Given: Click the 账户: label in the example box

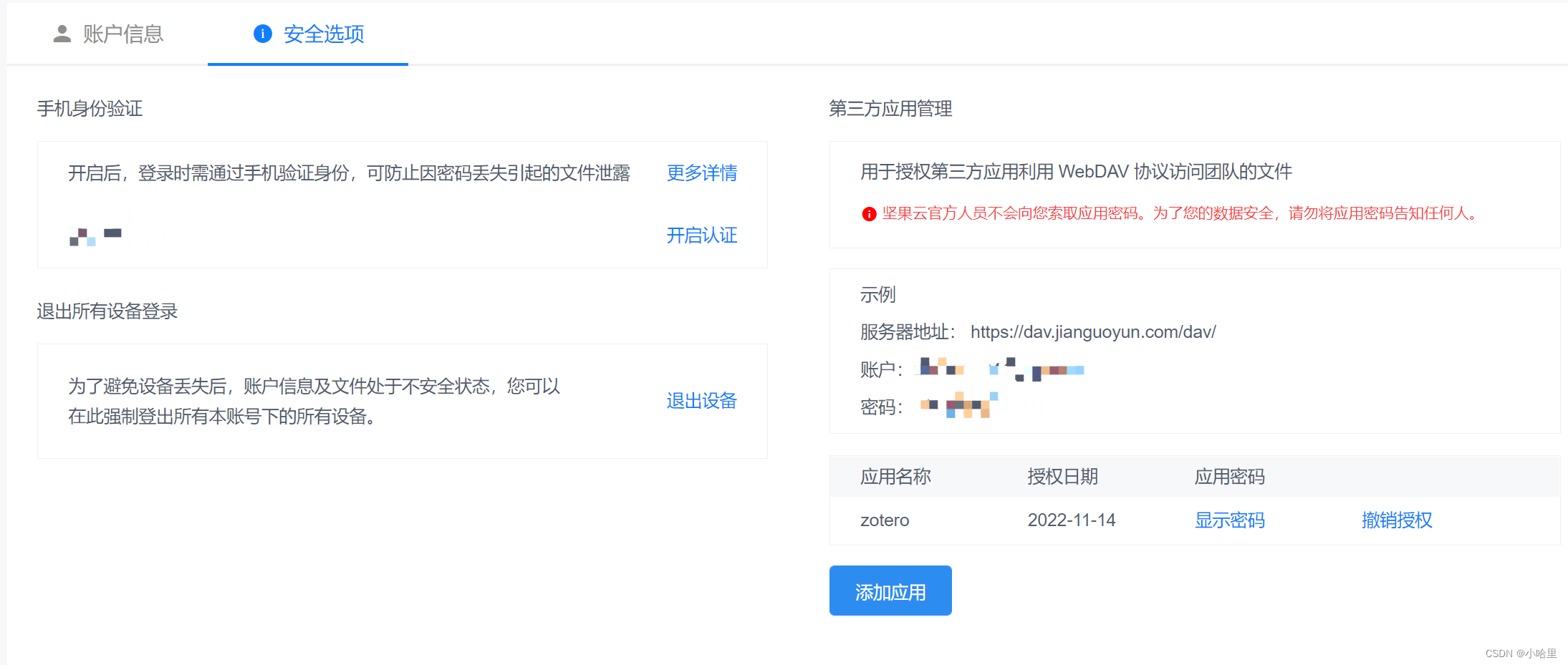Looking at the screenshot, I should pos(882,370).
